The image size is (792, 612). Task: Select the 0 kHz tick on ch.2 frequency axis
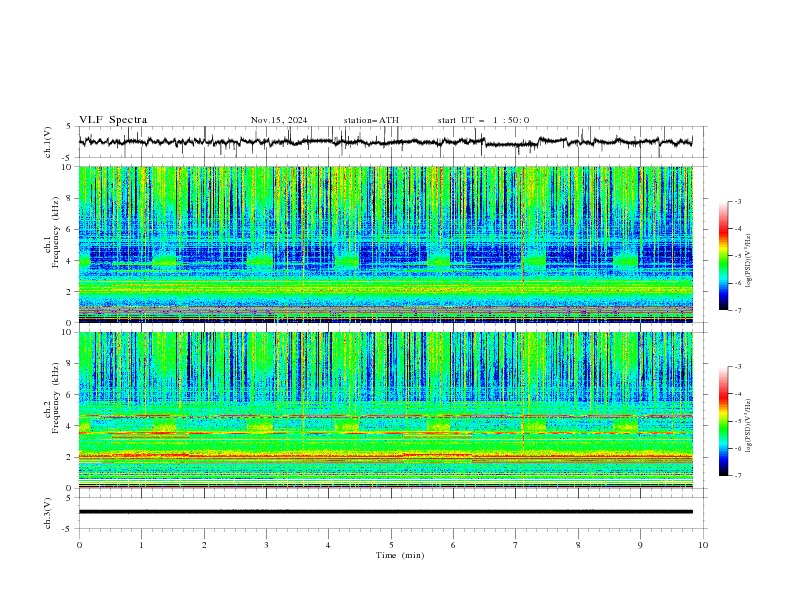(71, 488)
